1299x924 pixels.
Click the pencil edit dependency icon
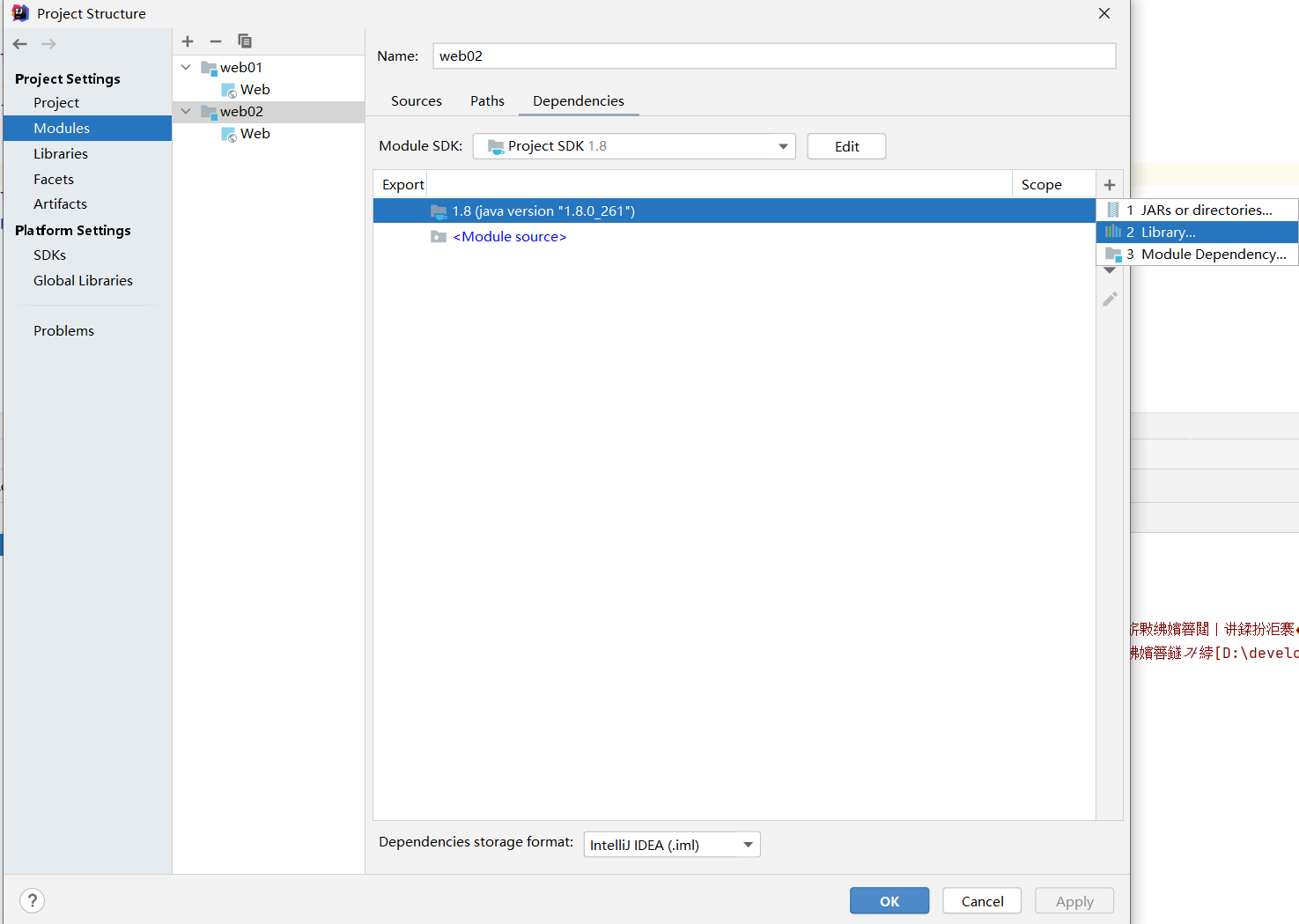coord(1110,299)
